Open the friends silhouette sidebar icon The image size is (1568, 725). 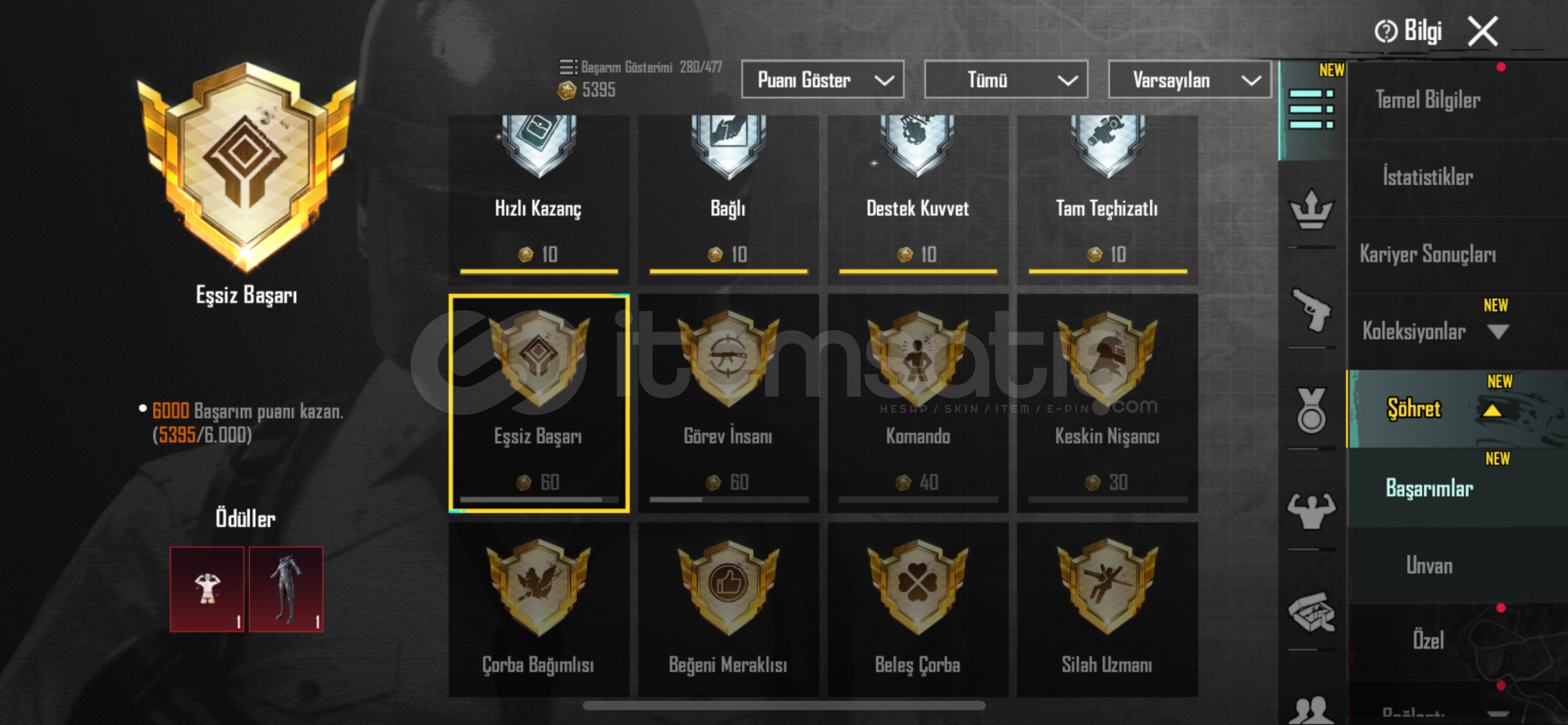click(1310, 710)
